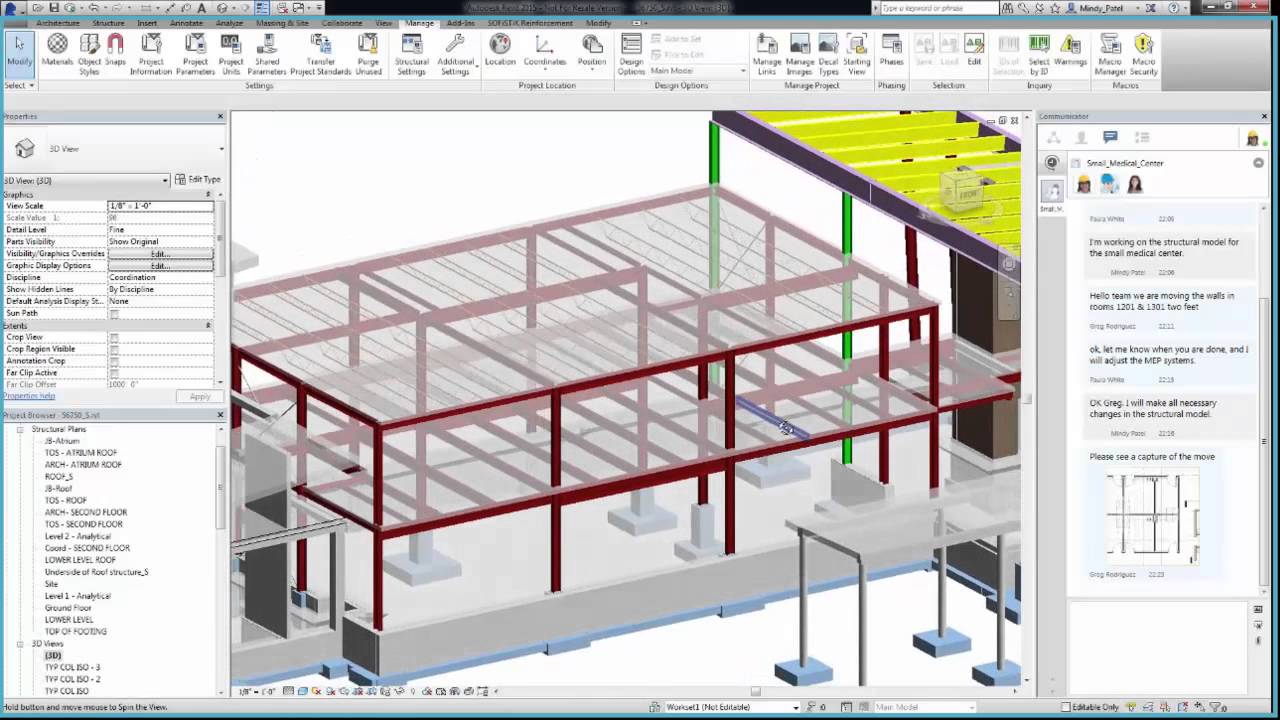1280x720 pixels.
Task: Toggle Crop Region Visible checkbox
Action: point(114,350)
